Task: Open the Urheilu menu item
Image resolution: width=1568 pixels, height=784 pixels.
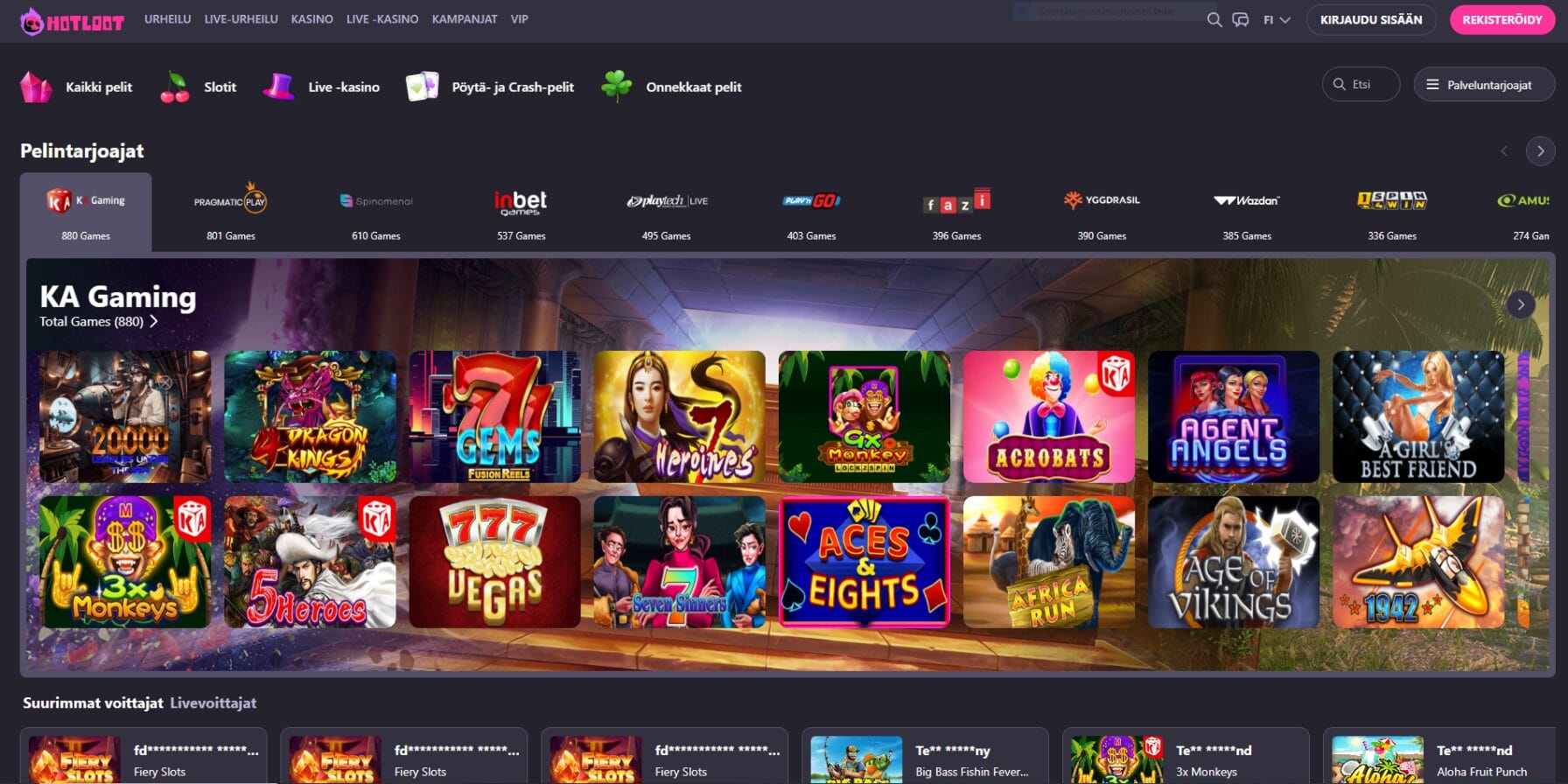Action: (x=167, y=18)
